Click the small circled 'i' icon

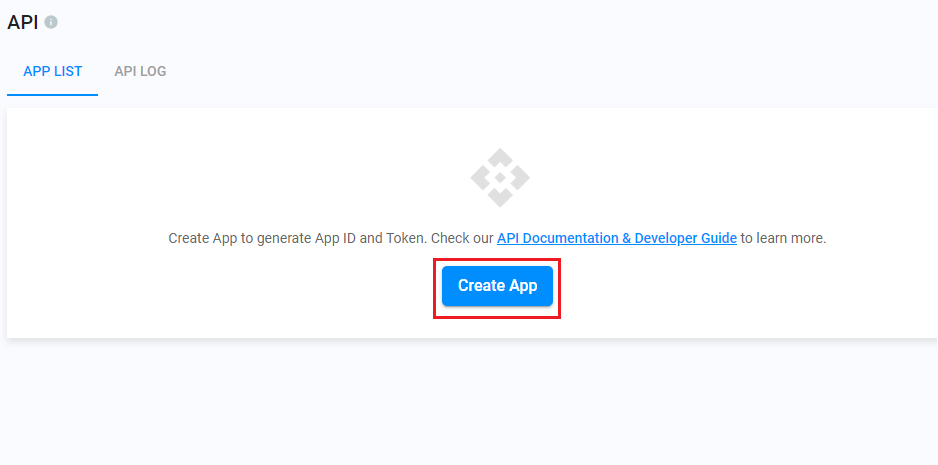[x=51, y=22]
